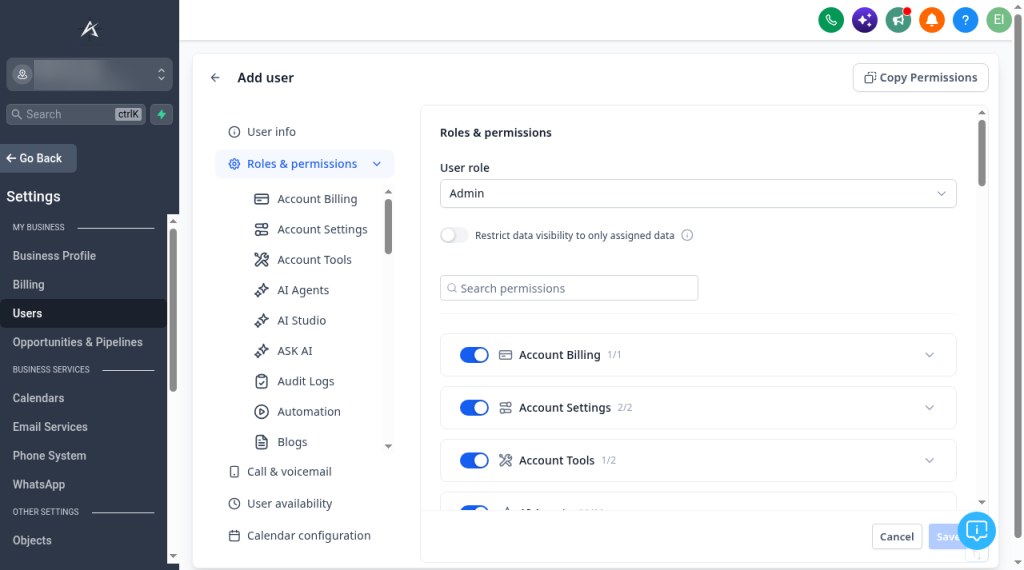Click the green lightning quick actions icon
The height and width of the screenshot is (570, 1024).
point(161,114)
